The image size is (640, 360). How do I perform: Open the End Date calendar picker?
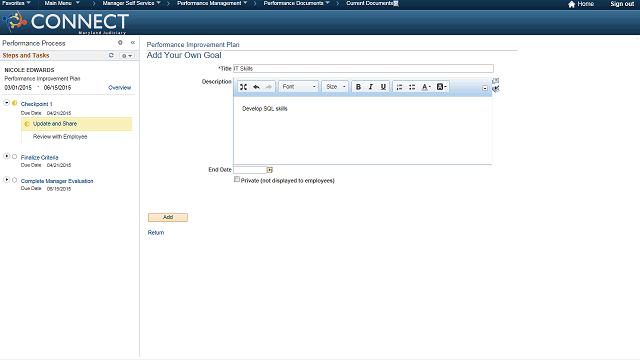(270, 170)
